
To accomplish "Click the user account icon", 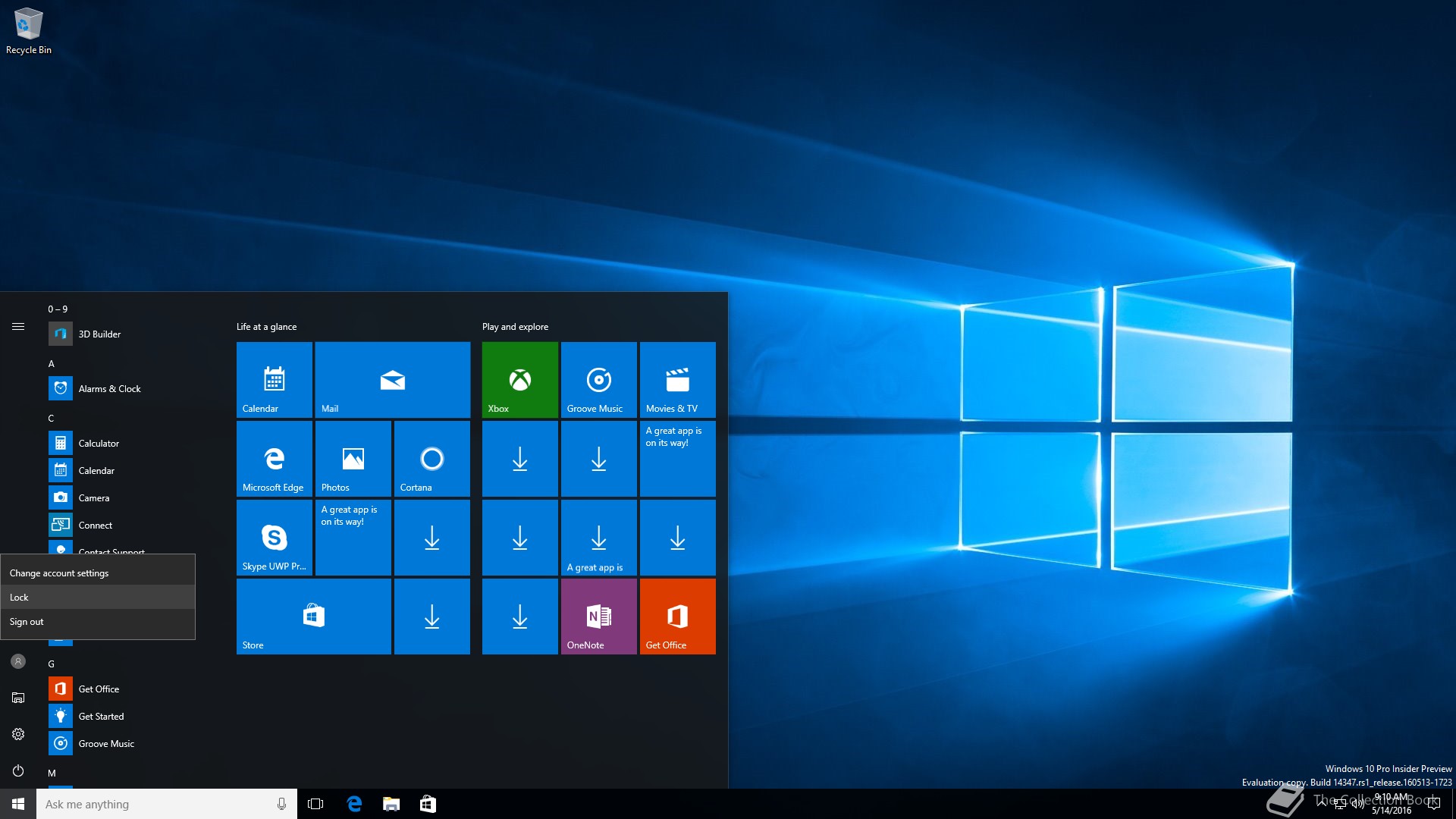I will coord(18,661).
